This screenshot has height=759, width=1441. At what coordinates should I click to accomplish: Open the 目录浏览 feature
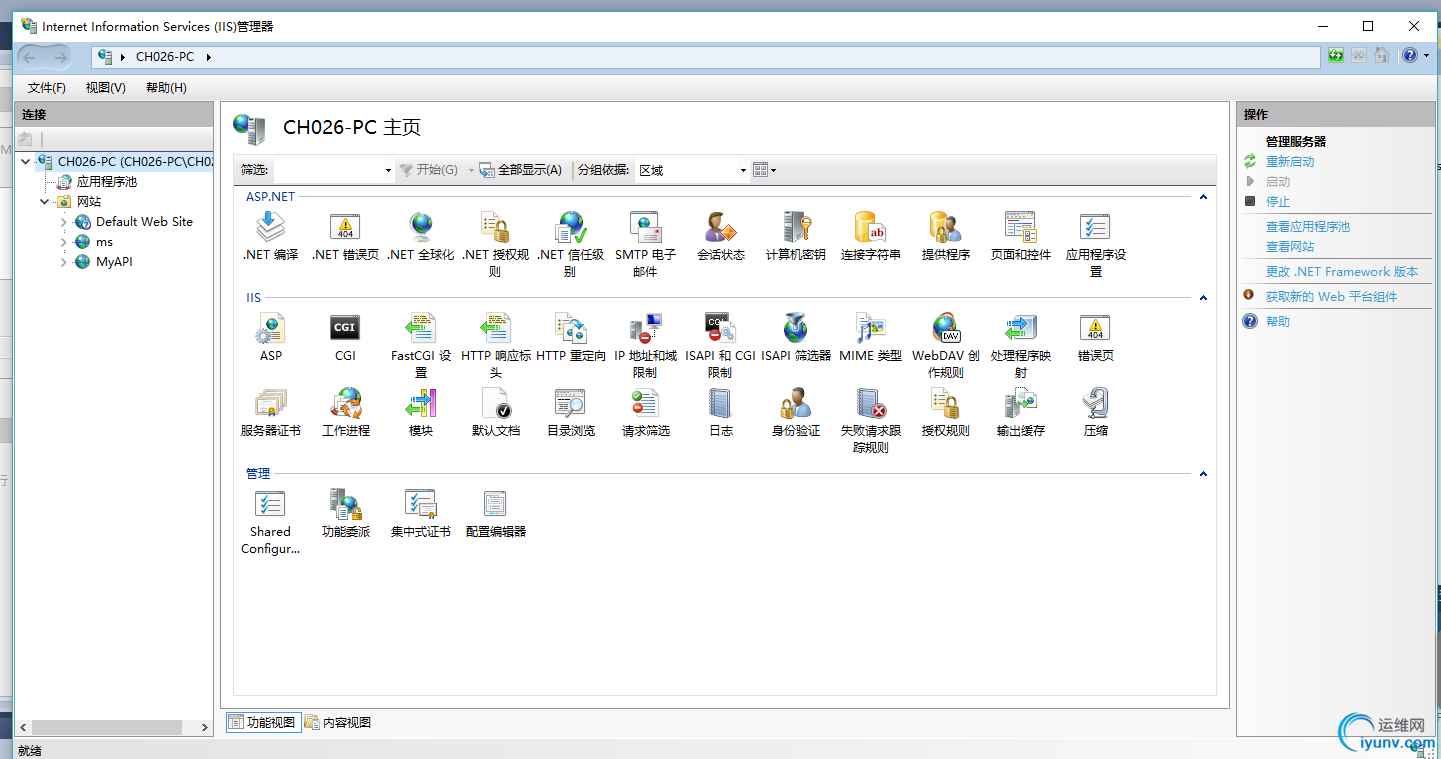570,412
